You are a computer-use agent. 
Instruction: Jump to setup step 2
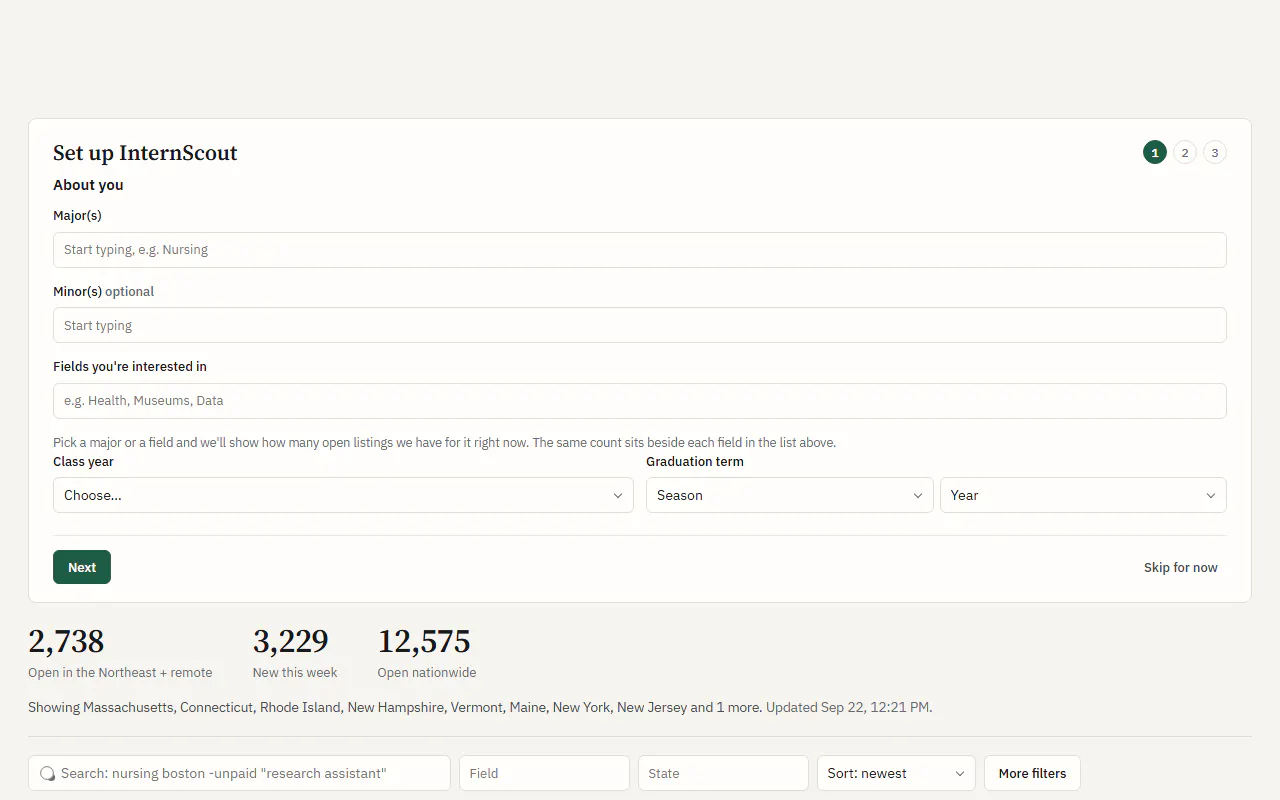click(1185, 153)
